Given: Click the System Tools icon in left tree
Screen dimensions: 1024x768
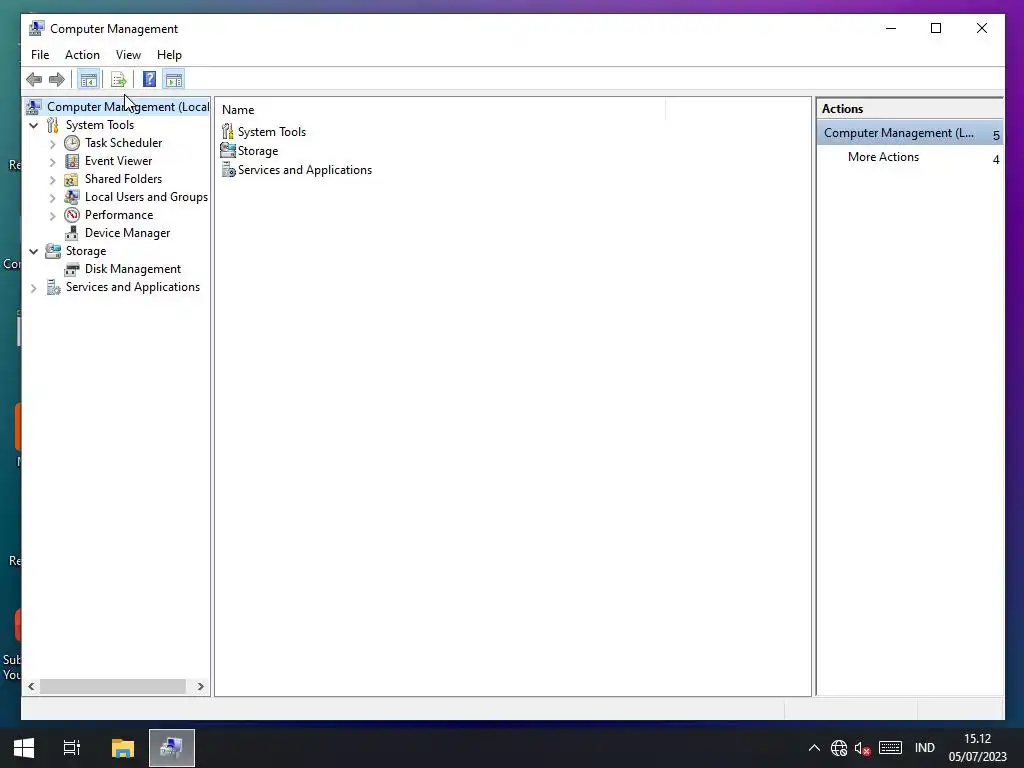Looking at the screenshot, I should click(x=53, y=125).
